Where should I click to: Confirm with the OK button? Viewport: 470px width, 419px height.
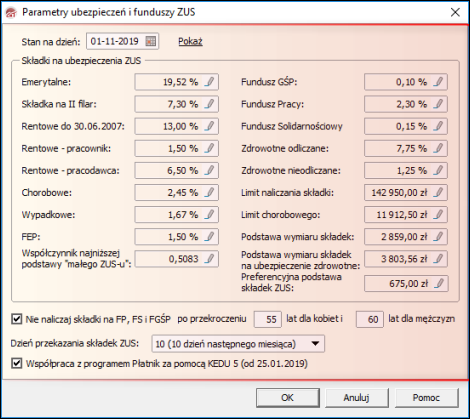tap(288, 398)
